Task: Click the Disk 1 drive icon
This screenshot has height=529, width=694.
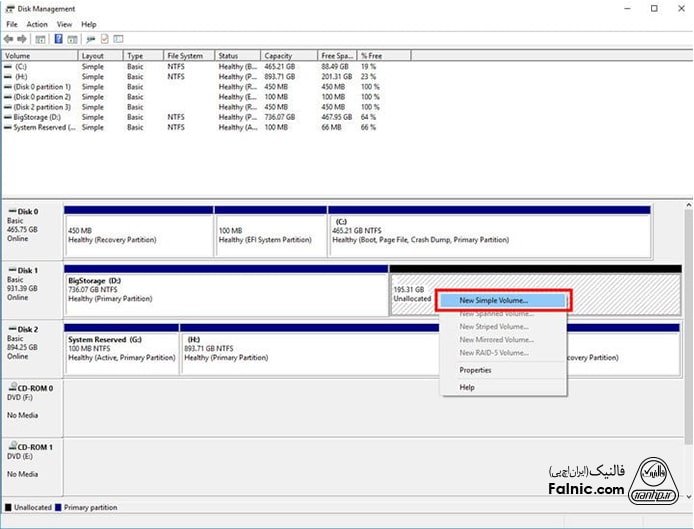Action: 11,270
